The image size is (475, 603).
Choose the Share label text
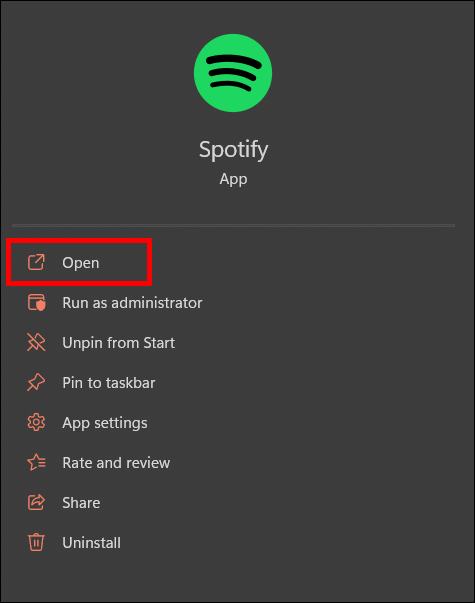[81, 503]
